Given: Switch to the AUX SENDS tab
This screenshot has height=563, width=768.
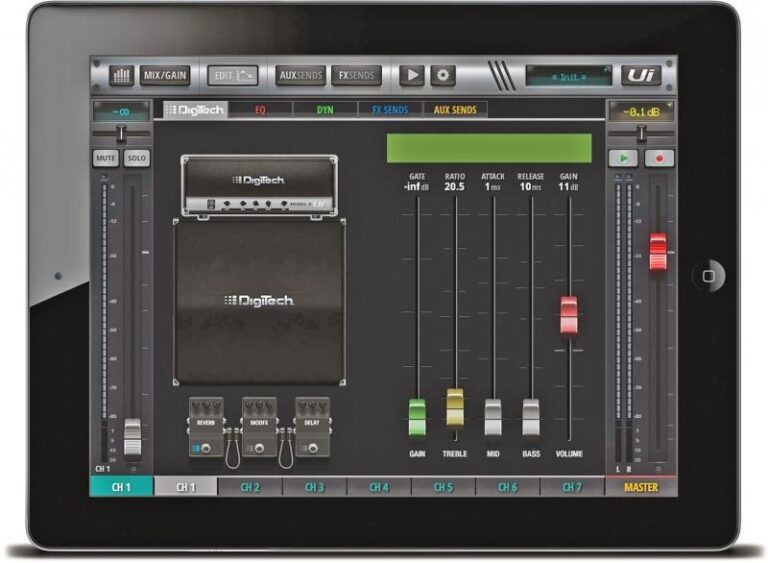Looking at the screenshot, I should (455, 110).
